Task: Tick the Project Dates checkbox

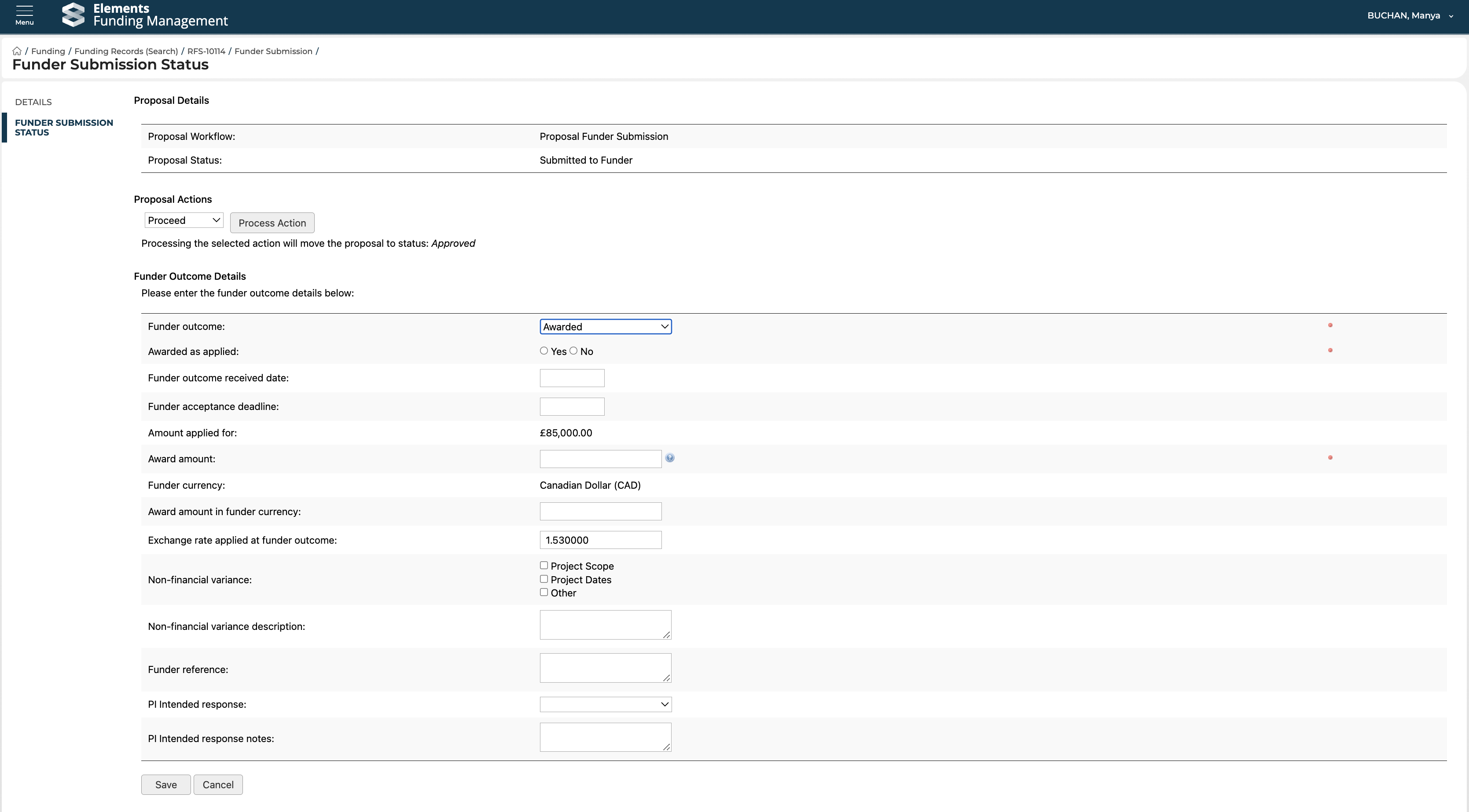Action: (x=544, y=579)
